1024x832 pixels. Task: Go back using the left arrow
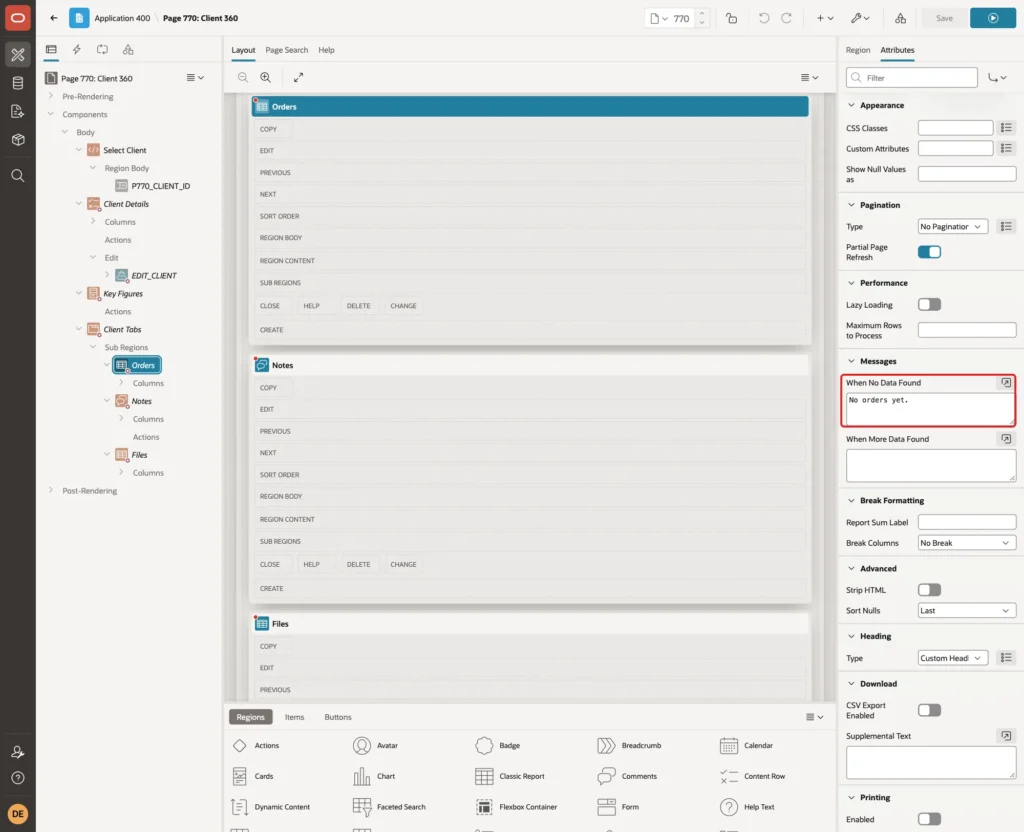[x=54, y=18]
